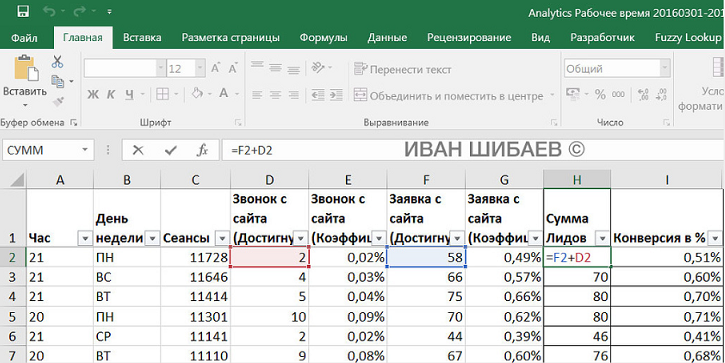Viewport: 725px width, 363px height.
Task: Click the Copy icon
Action: click(x=58, y=81)
